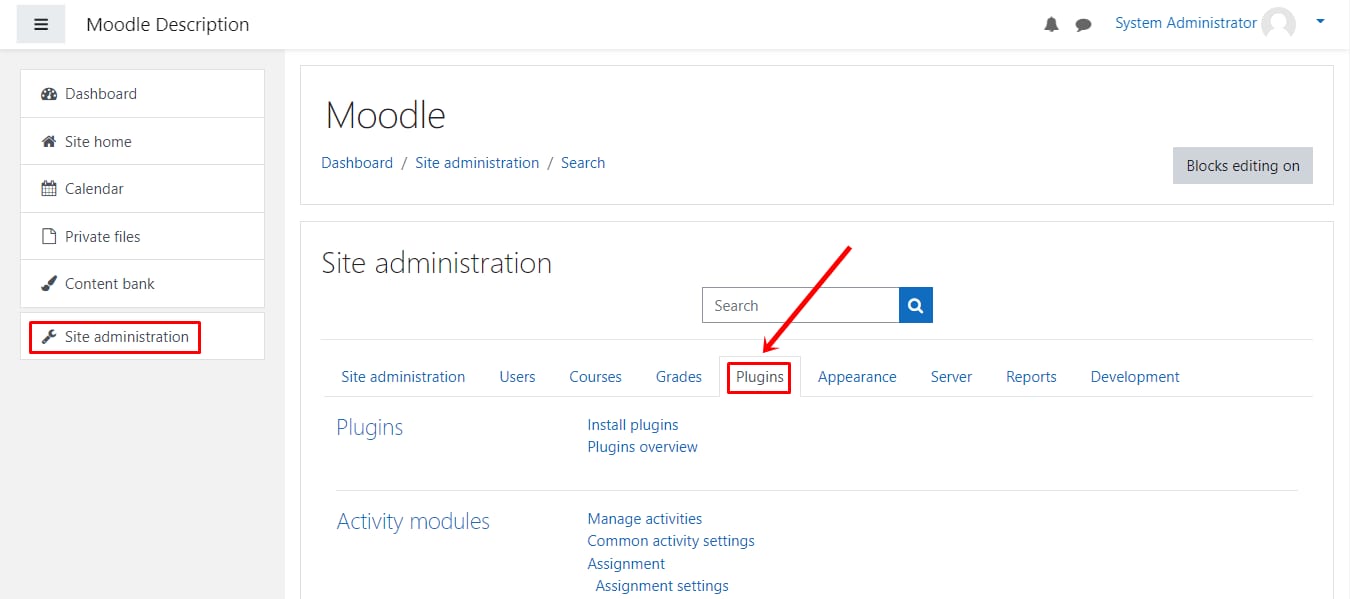The height and width of the screenshot is (599, 1350).
Task: Open the messaging speech bubble icon
Action: click(x=1083, y=25)
